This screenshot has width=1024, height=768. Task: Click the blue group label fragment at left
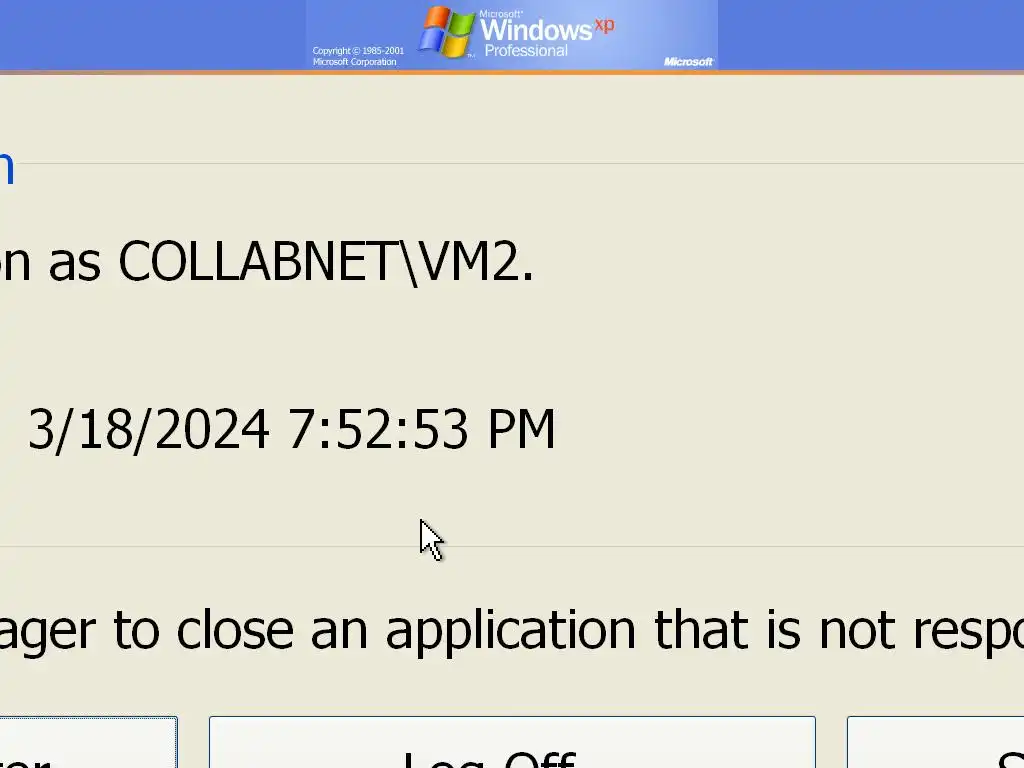pyautogui.click(x=7, y=168)
